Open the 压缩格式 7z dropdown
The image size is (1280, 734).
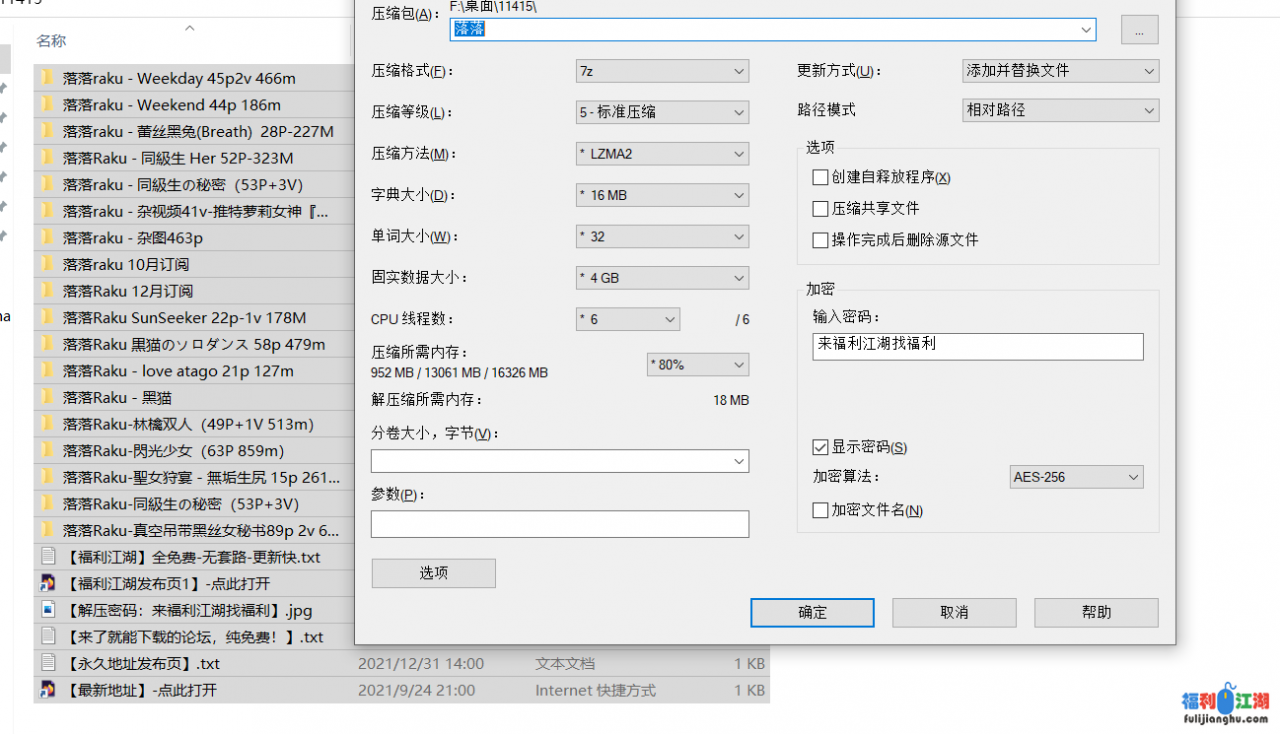[x=662, y=71]
